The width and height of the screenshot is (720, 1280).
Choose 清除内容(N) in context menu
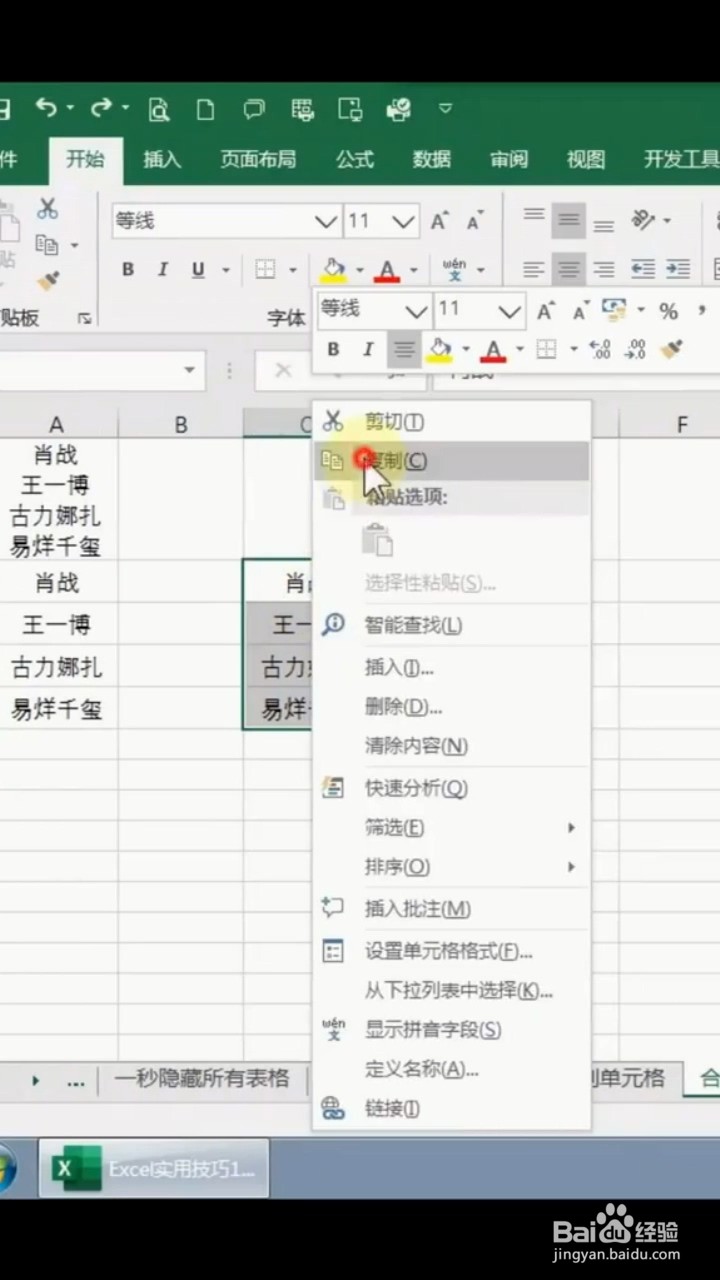point(452,746)
